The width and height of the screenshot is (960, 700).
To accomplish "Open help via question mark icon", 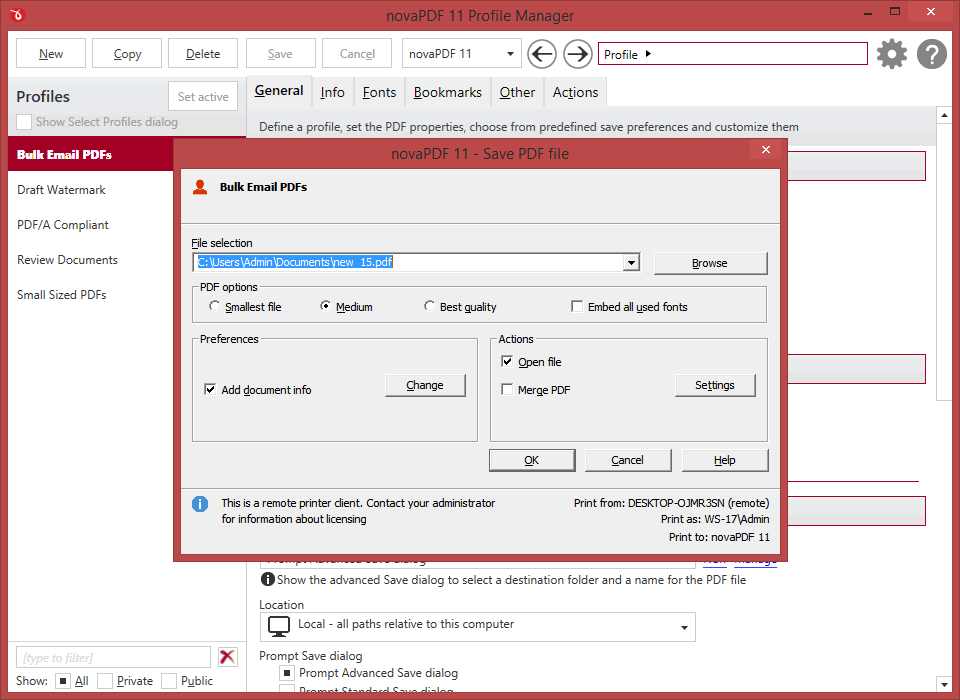I will pyautogui.click(x=932, y=54).
